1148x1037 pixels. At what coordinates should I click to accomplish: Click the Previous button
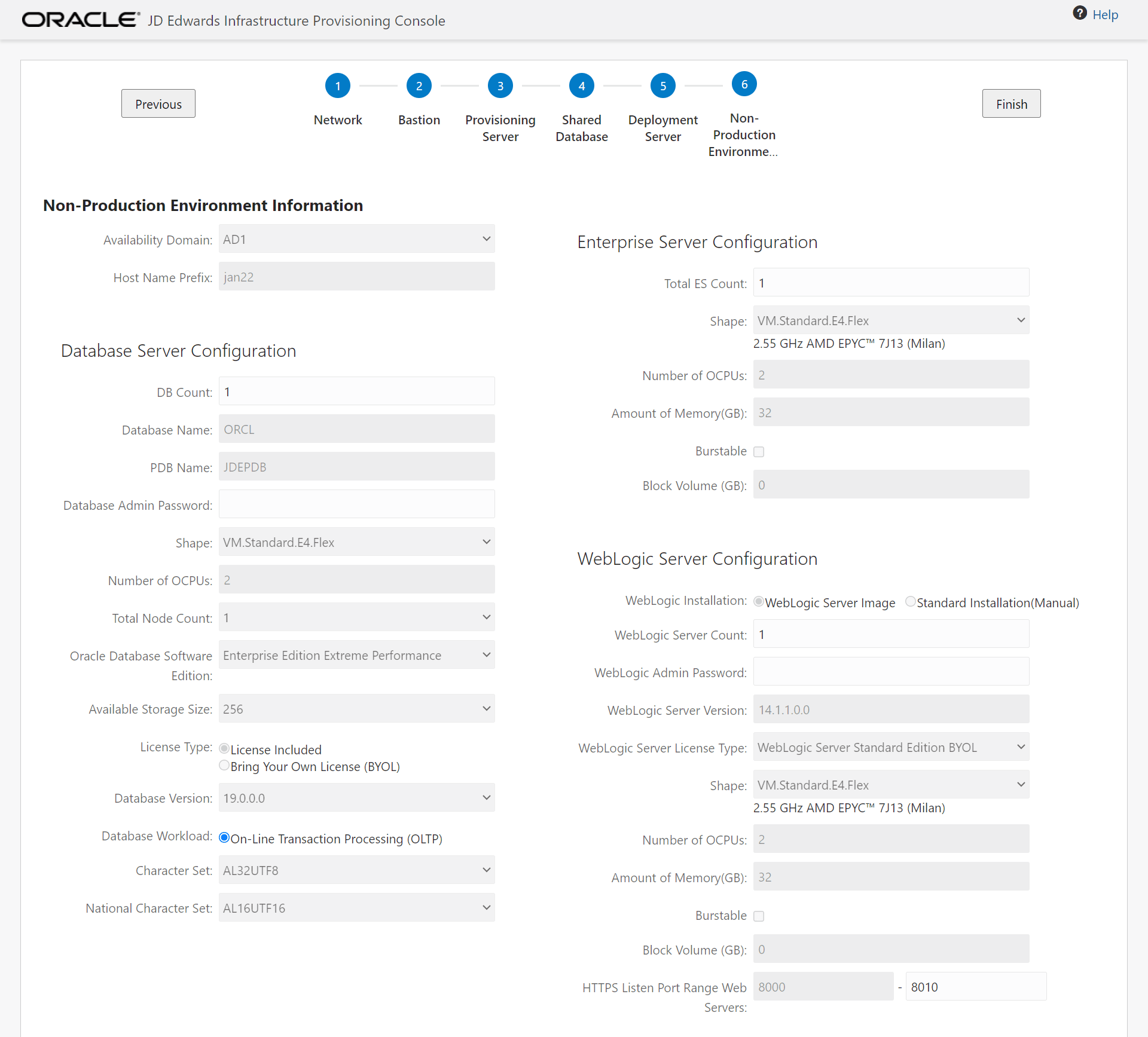pyautogui.click(x=158, y=104)
